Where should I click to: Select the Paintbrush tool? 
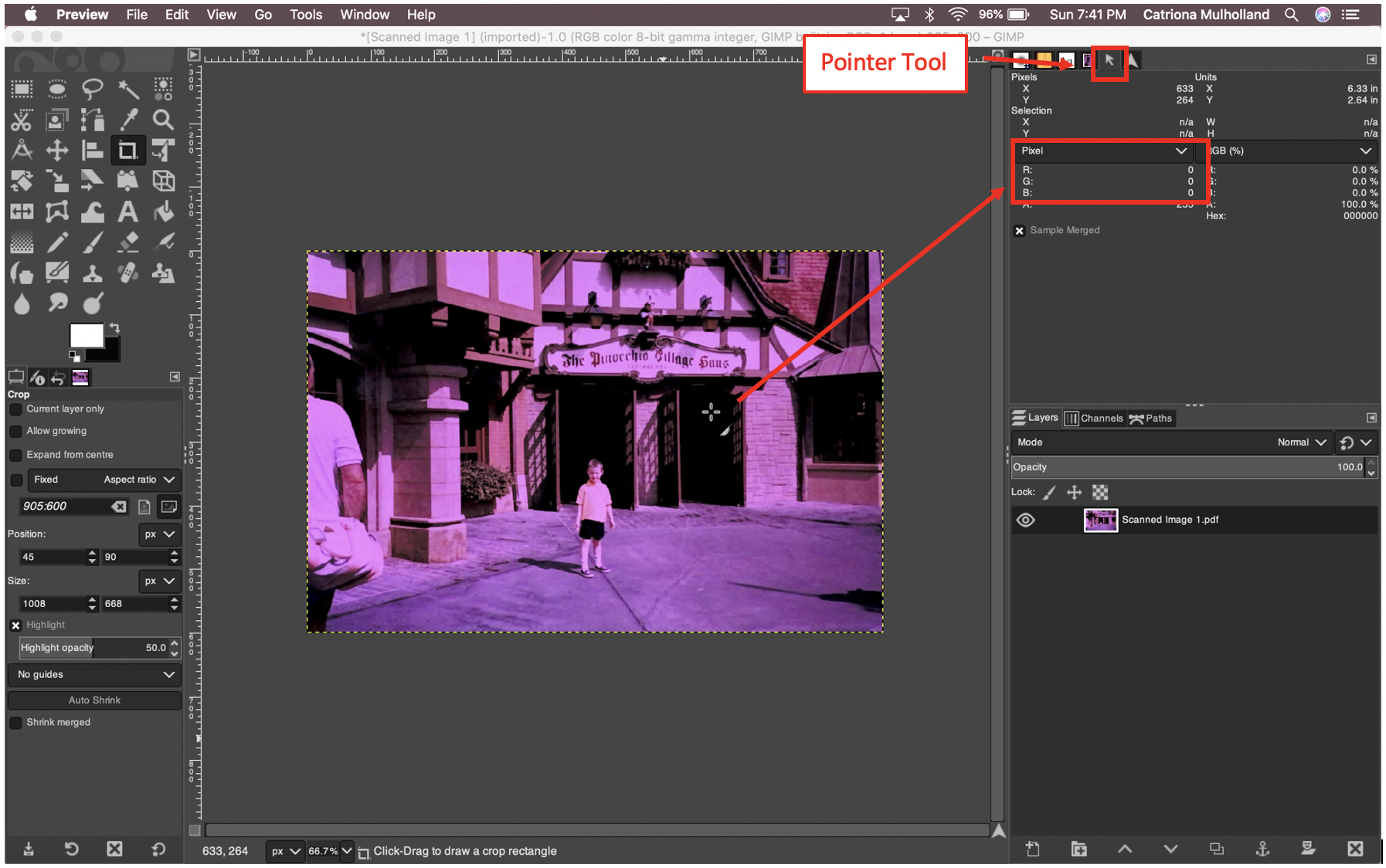tap(93, 242)
